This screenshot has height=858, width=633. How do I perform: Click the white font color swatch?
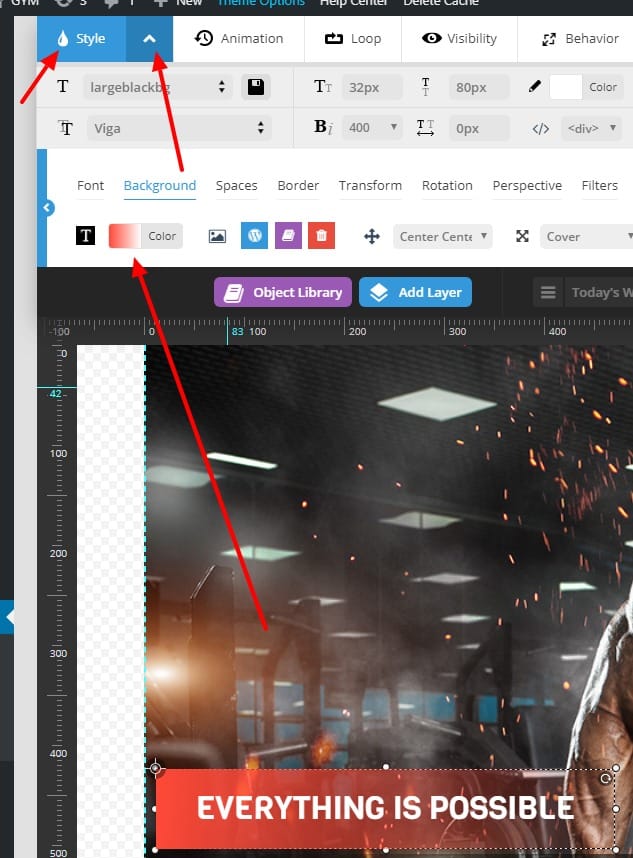[566, 87]
